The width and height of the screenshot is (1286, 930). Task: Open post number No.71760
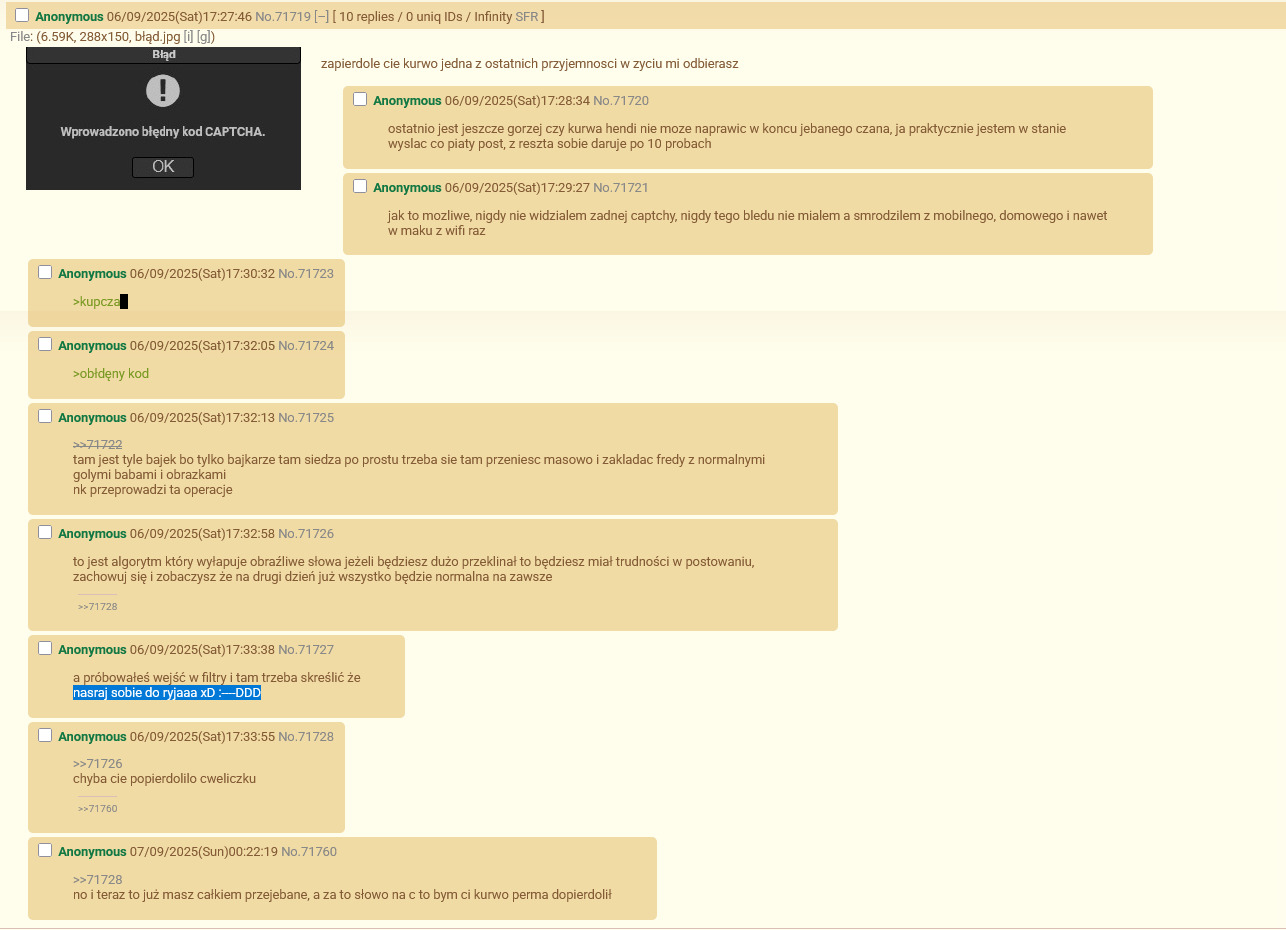309,852
